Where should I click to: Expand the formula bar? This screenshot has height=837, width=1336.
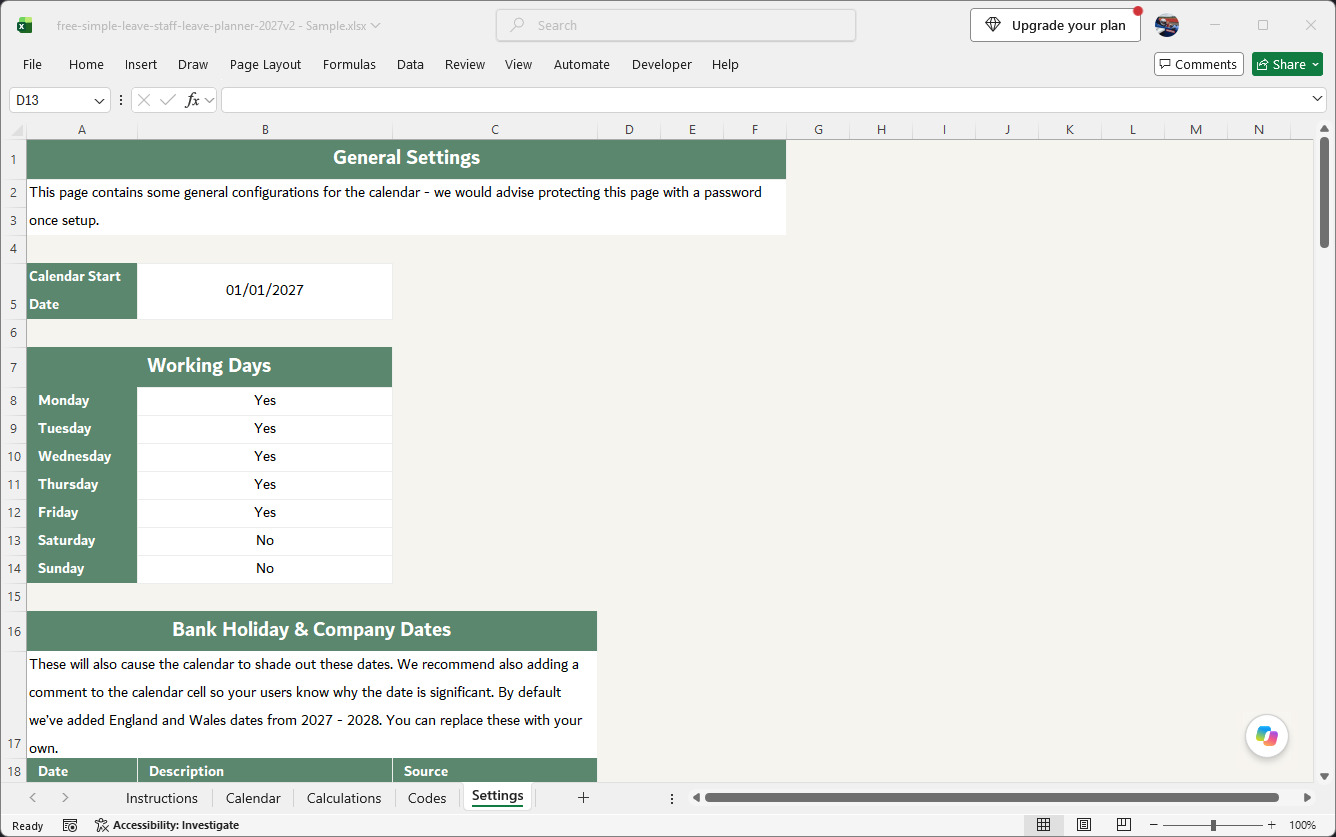click(x=1318, y=99)
